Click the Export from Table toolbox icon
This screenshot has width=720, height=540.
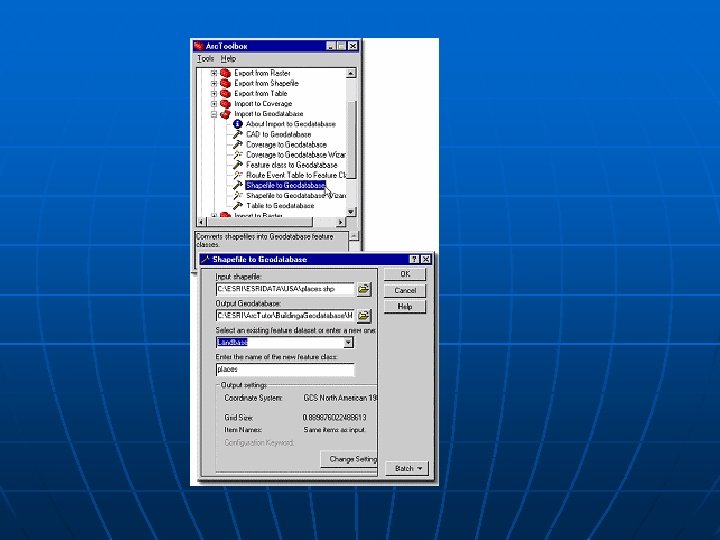point(225,93)
